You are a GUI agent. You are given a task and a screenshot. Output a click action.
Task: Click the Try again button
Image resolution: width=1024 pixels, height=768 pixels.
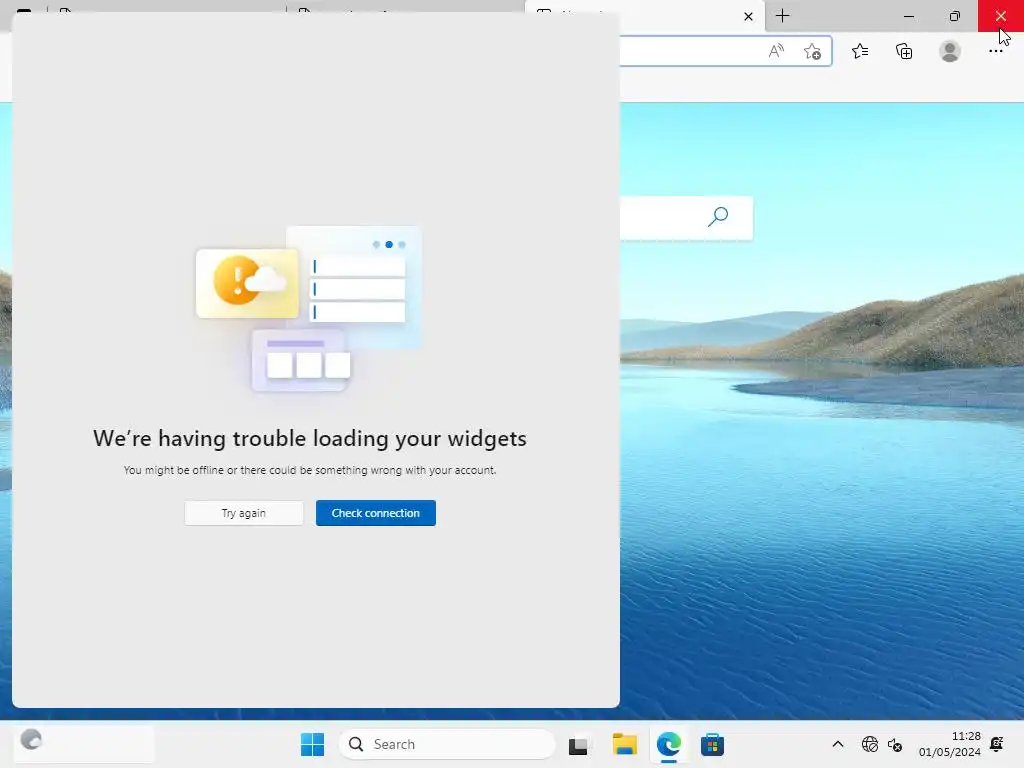[244, 513]
